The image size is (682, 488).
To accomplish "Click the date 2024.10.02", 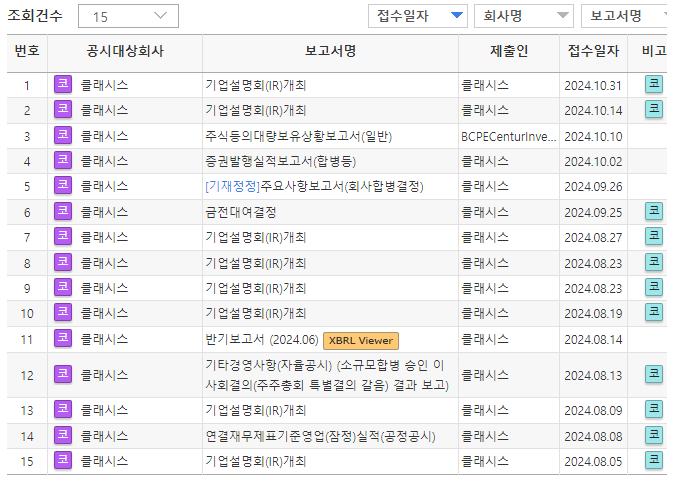I will click(593, 162).
